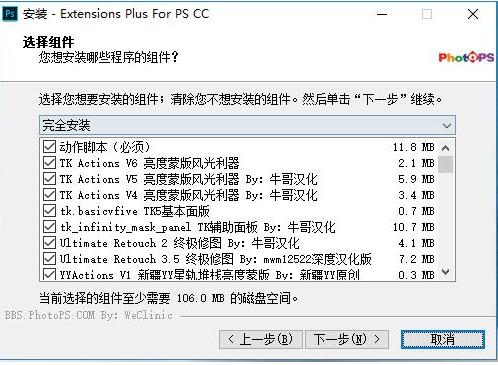Click the scroll up arrow in component list
Image resolution: width=498 pixels, height=365 pixels.
pos(446,148)
